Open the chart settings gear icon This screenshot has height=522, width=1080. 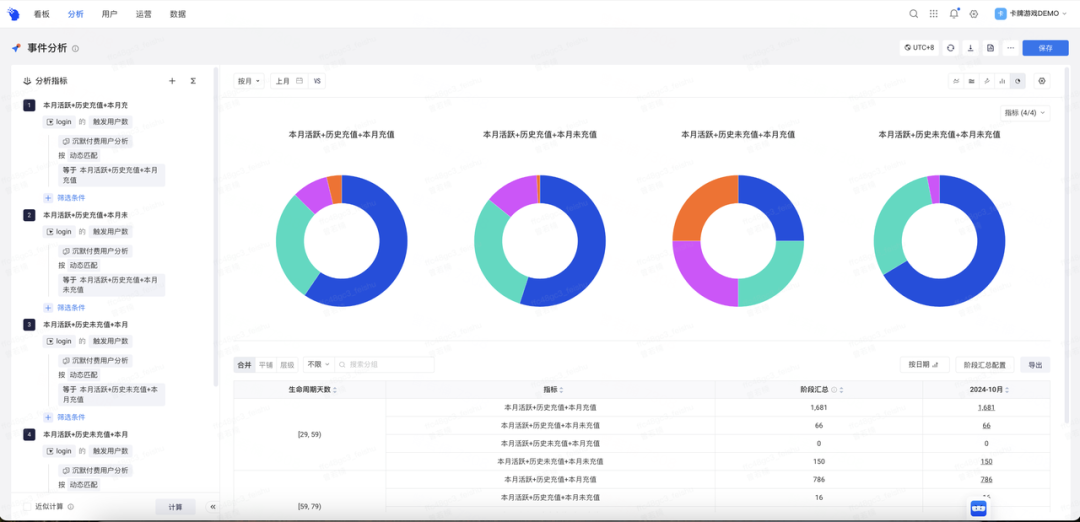point(1042,81)
